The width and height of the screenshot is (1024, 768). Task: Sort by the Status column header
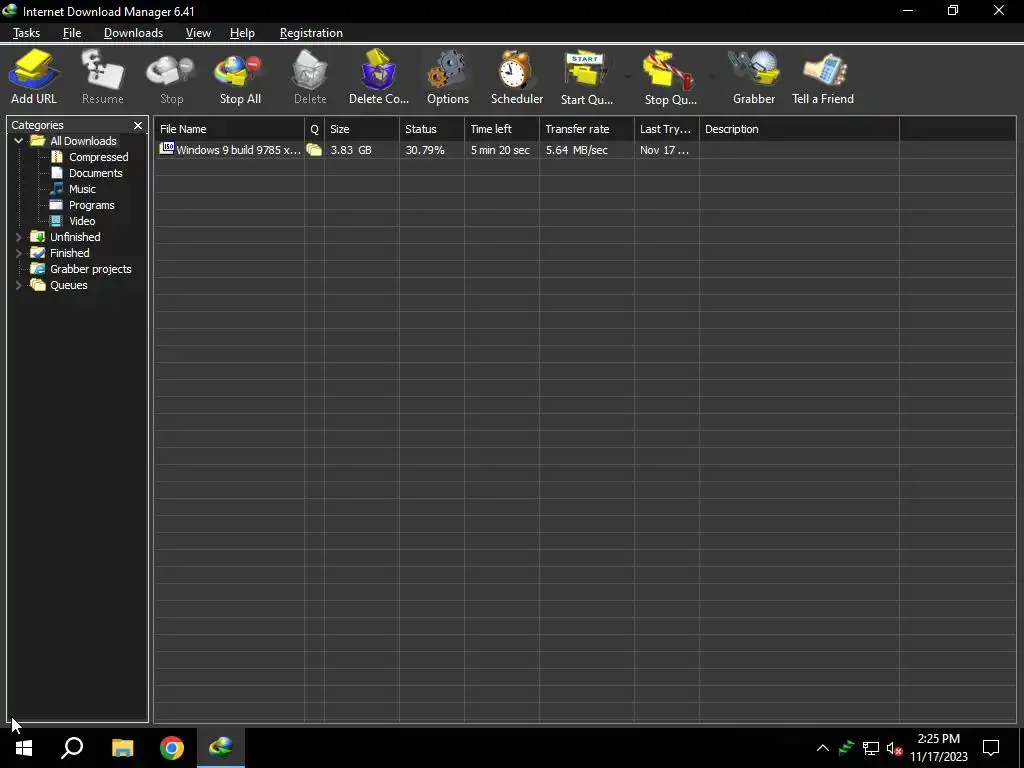[x=432, y=129]
